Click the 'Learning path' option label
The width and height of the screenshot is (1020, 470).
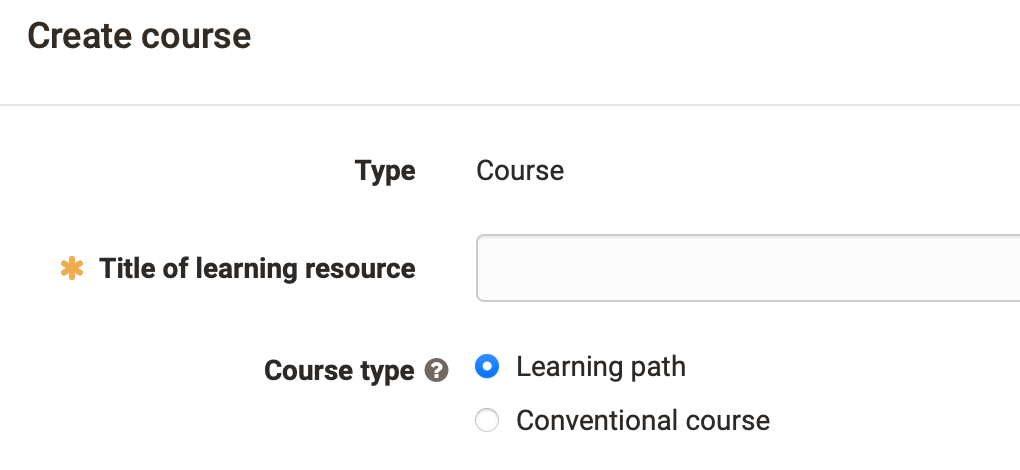pos(600,367)
